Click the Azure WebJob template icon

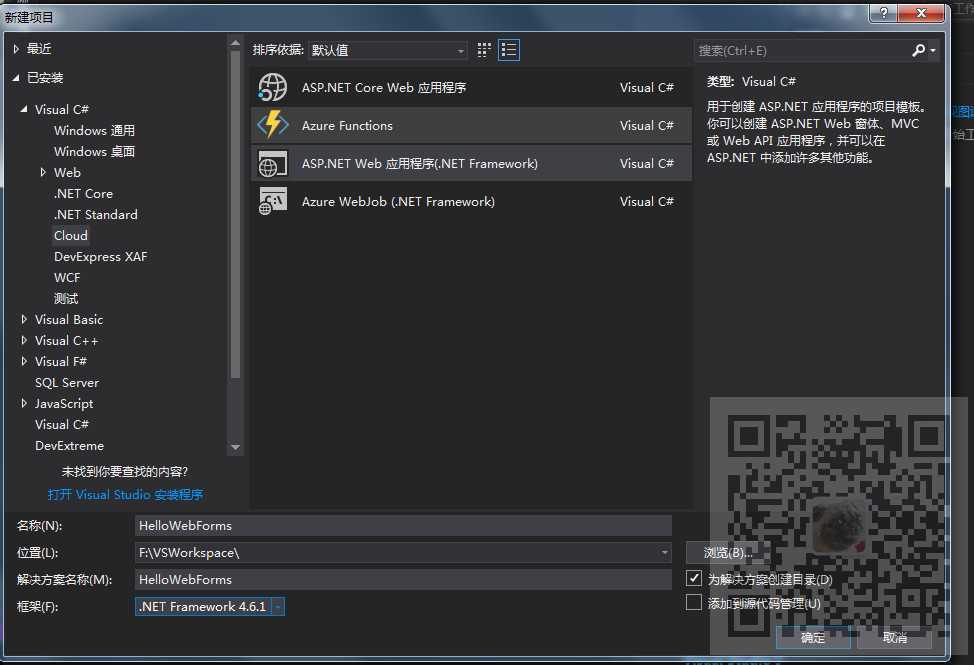tap(273, 201)
